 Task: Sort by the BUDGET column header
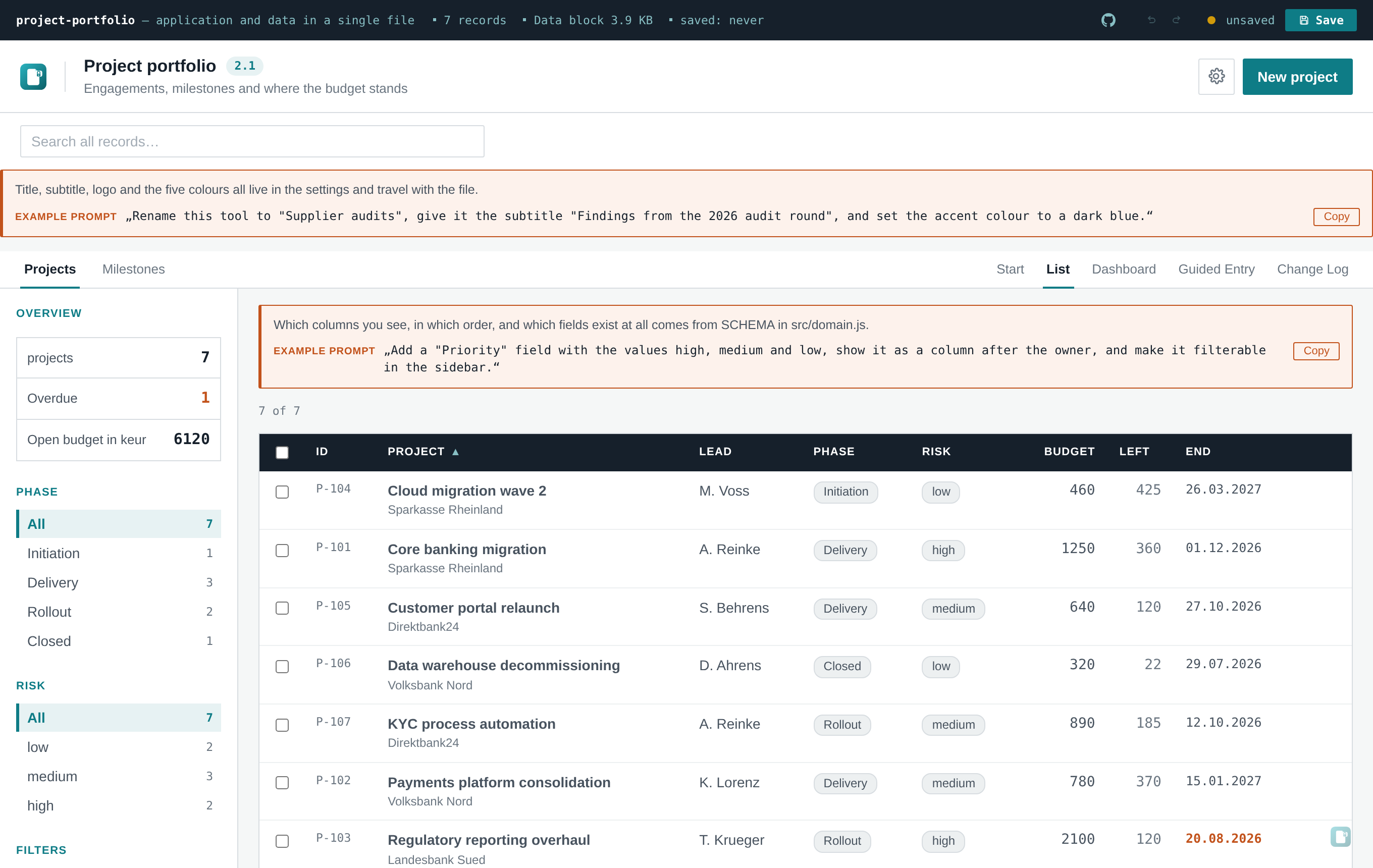point(1069,451)
